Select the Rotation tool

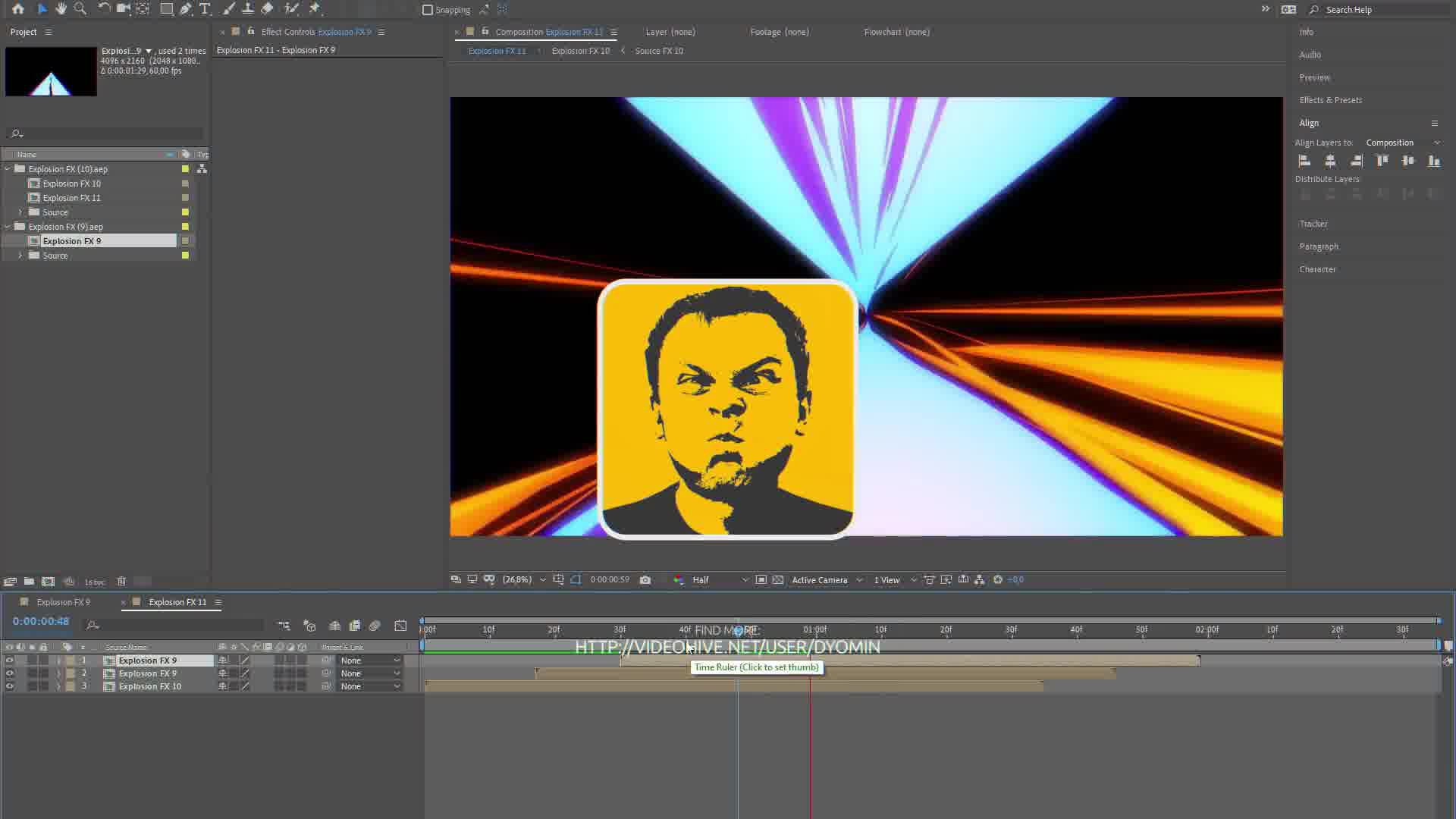(104, 9)
